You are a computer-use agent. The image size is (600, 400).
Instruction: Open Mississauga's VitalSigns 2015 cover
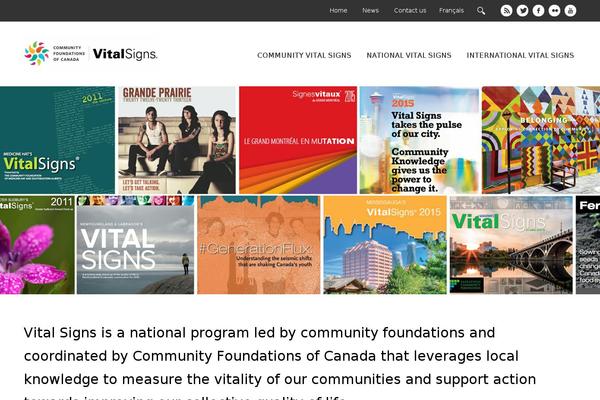[x=385, y=245]
